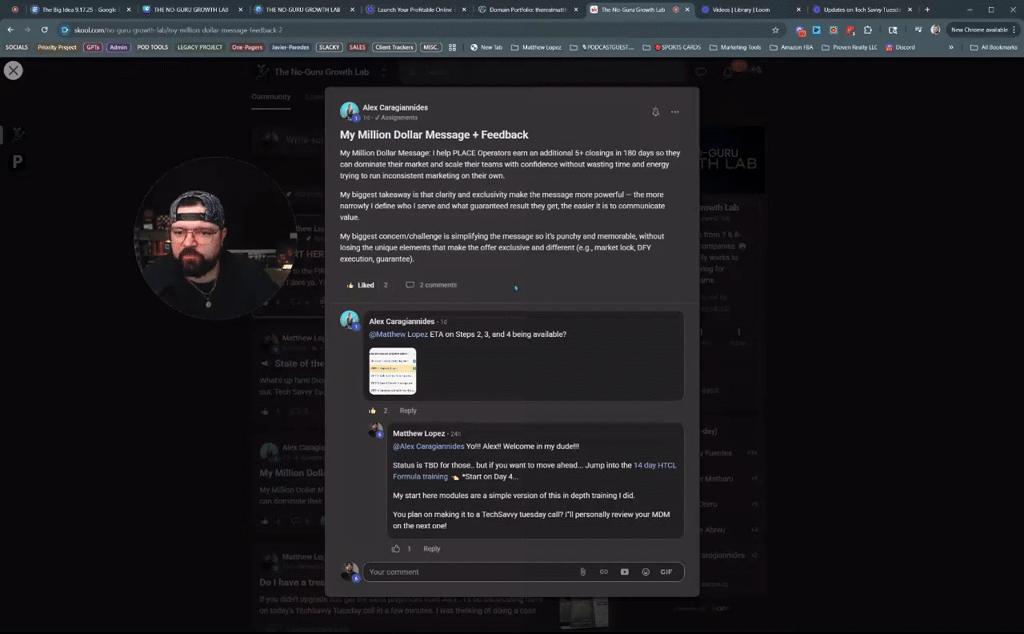Open the SALES bookmark

point(357,48)
